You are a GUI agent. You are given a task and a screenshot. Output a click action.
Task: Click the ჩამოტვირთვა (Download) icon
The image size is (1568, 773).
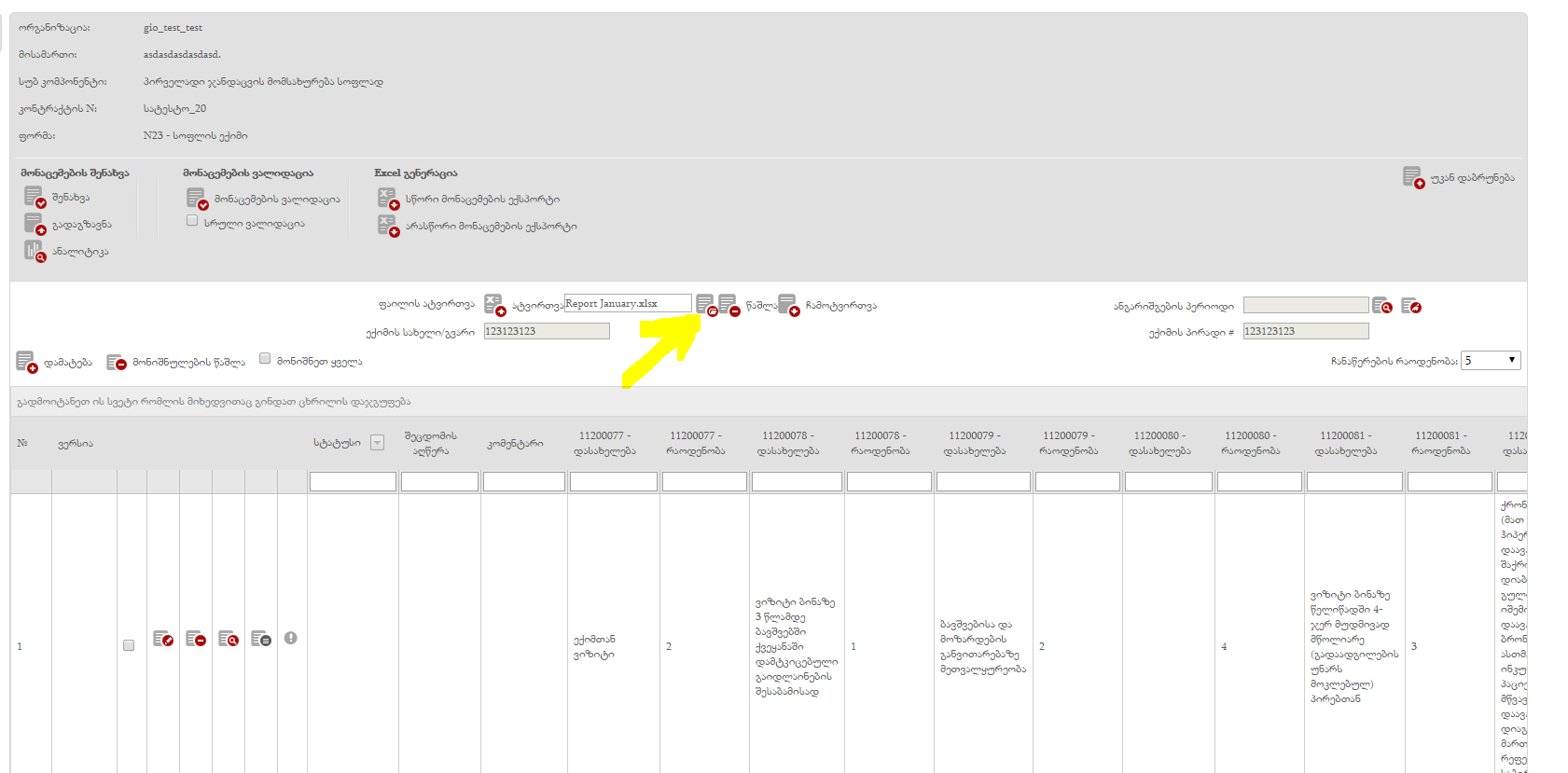(x=788, y=305)
